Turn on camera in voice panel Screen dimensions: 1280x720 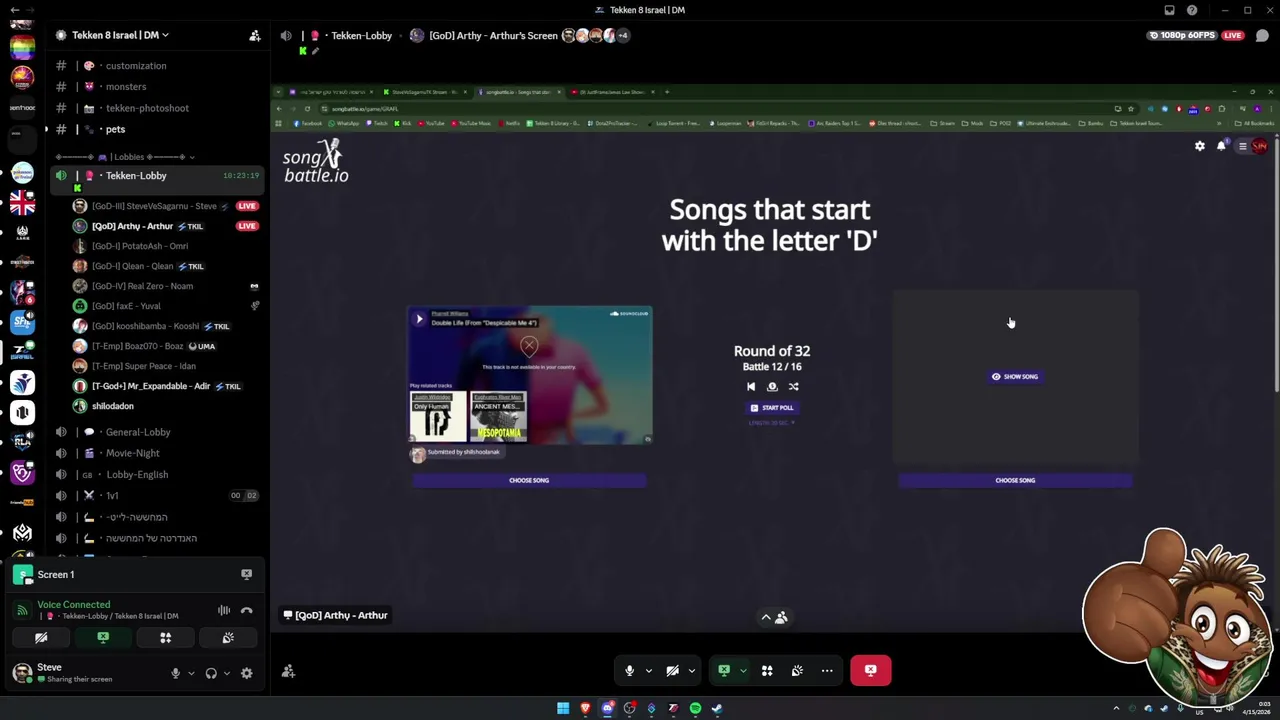[x=41, y=638]
